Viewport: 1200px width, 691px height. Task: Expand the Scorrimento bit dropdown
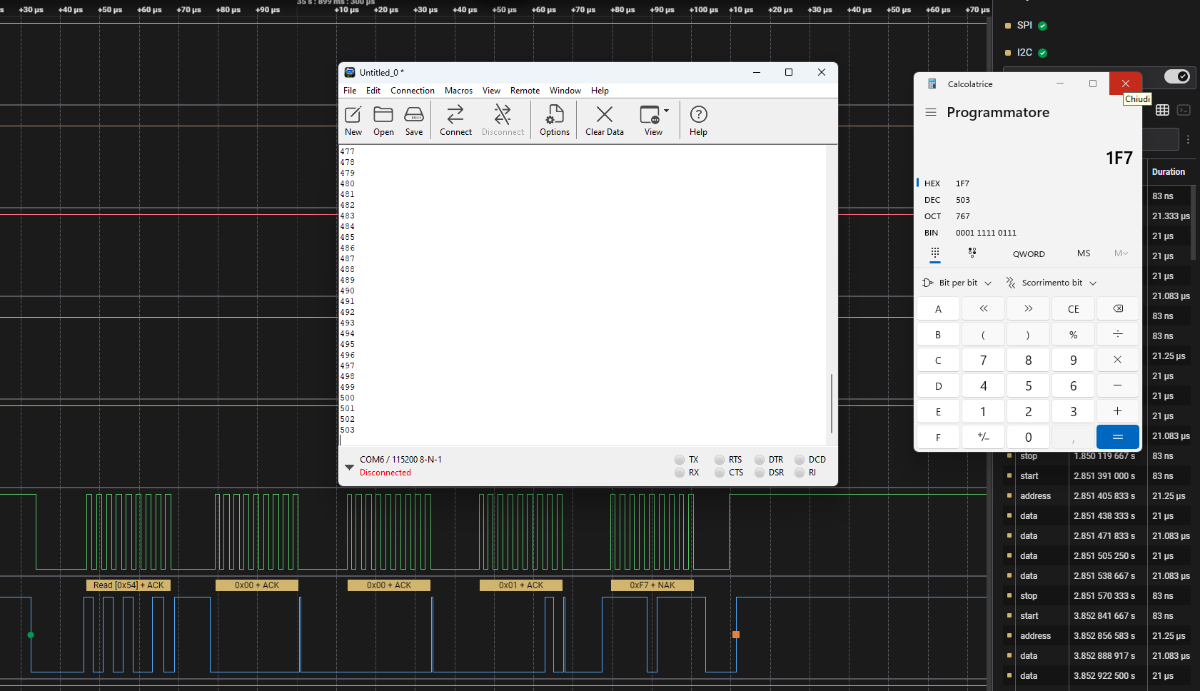(1051, 283)
